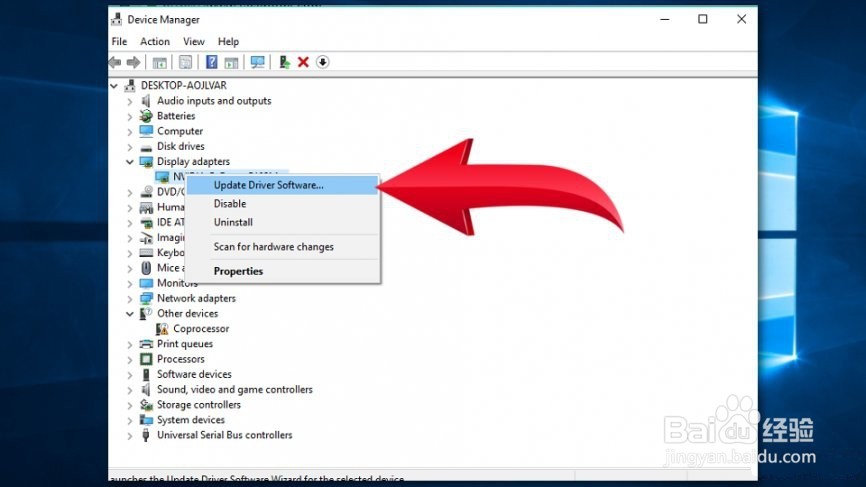Select the Coprocessor device label
Image resolution: width=866 pixels, height=487 pixels.
click(201, 329)
